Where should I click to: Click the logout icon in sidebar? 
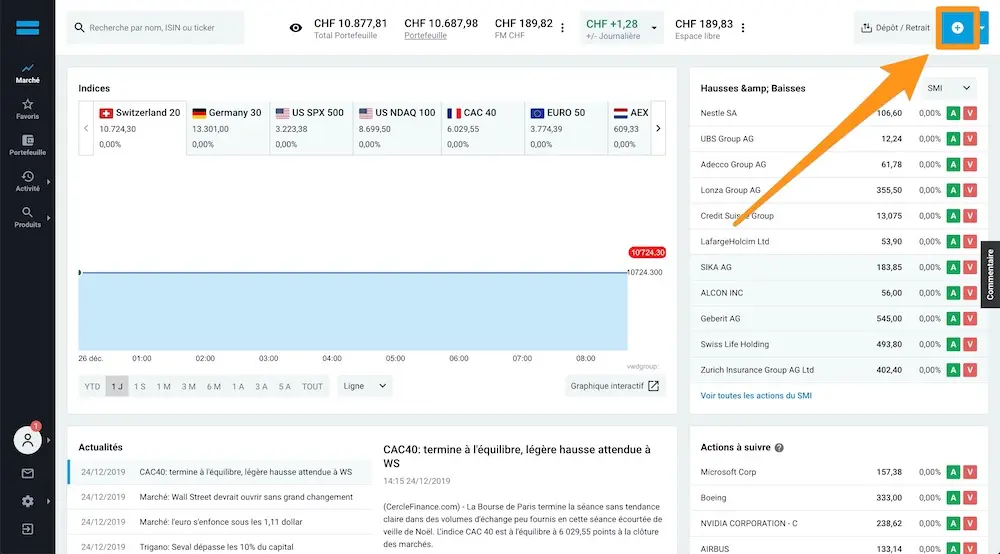27,529
